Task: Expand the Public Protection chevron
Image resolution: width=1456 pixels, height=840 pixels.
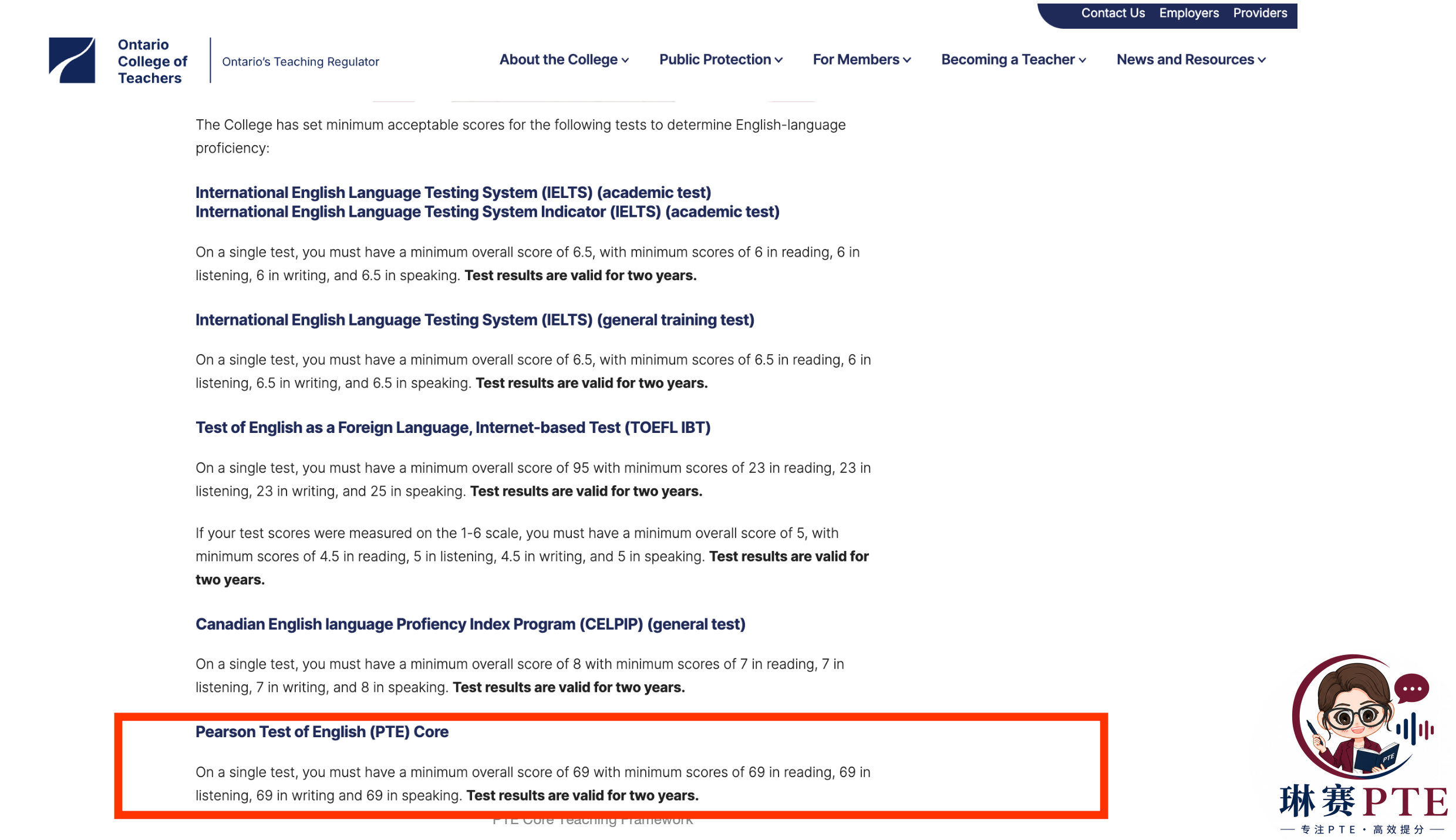Action: [x=778, y=61]
